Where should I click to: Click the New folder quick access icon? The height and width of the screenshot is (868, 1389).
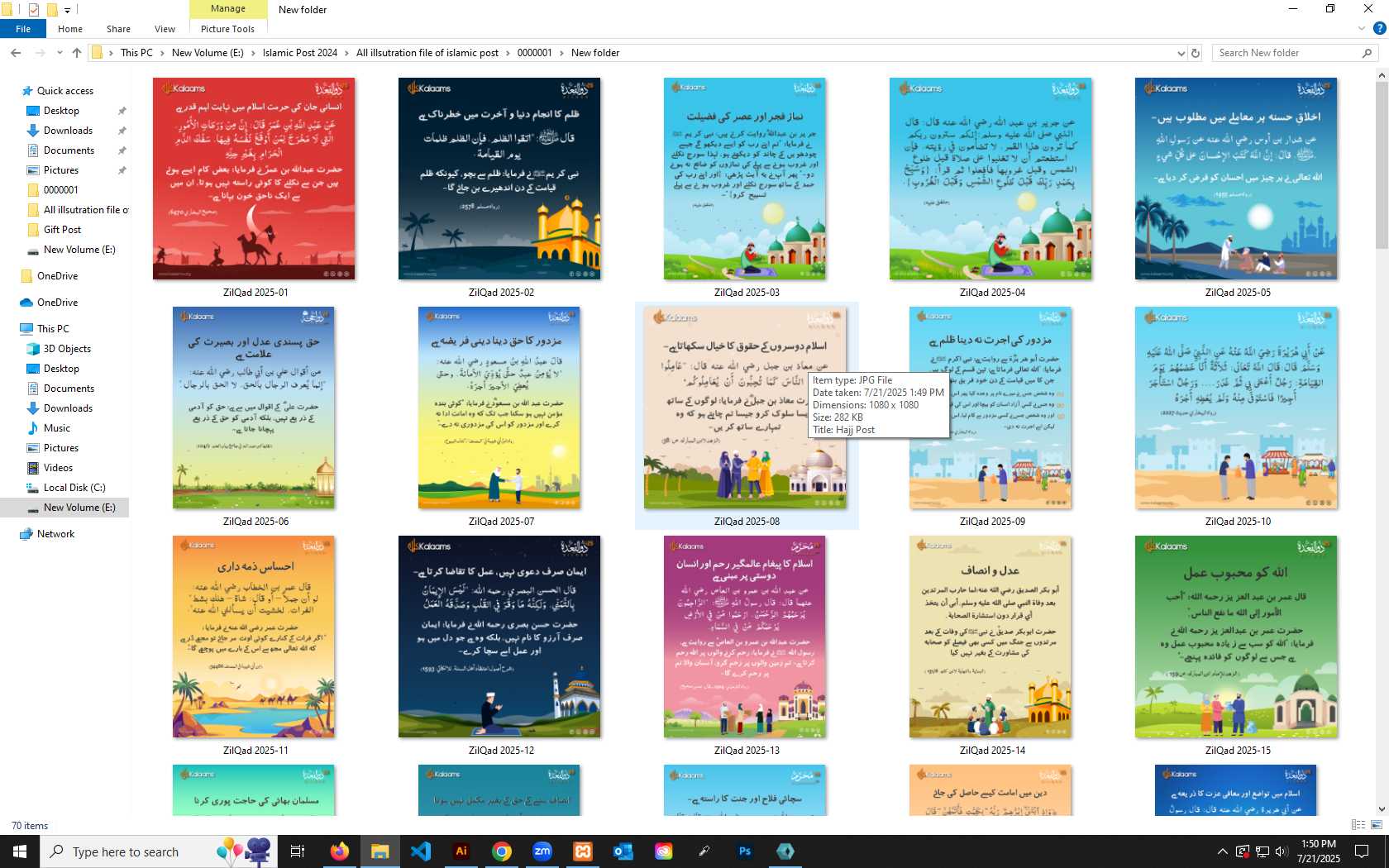tap(51, 9)
